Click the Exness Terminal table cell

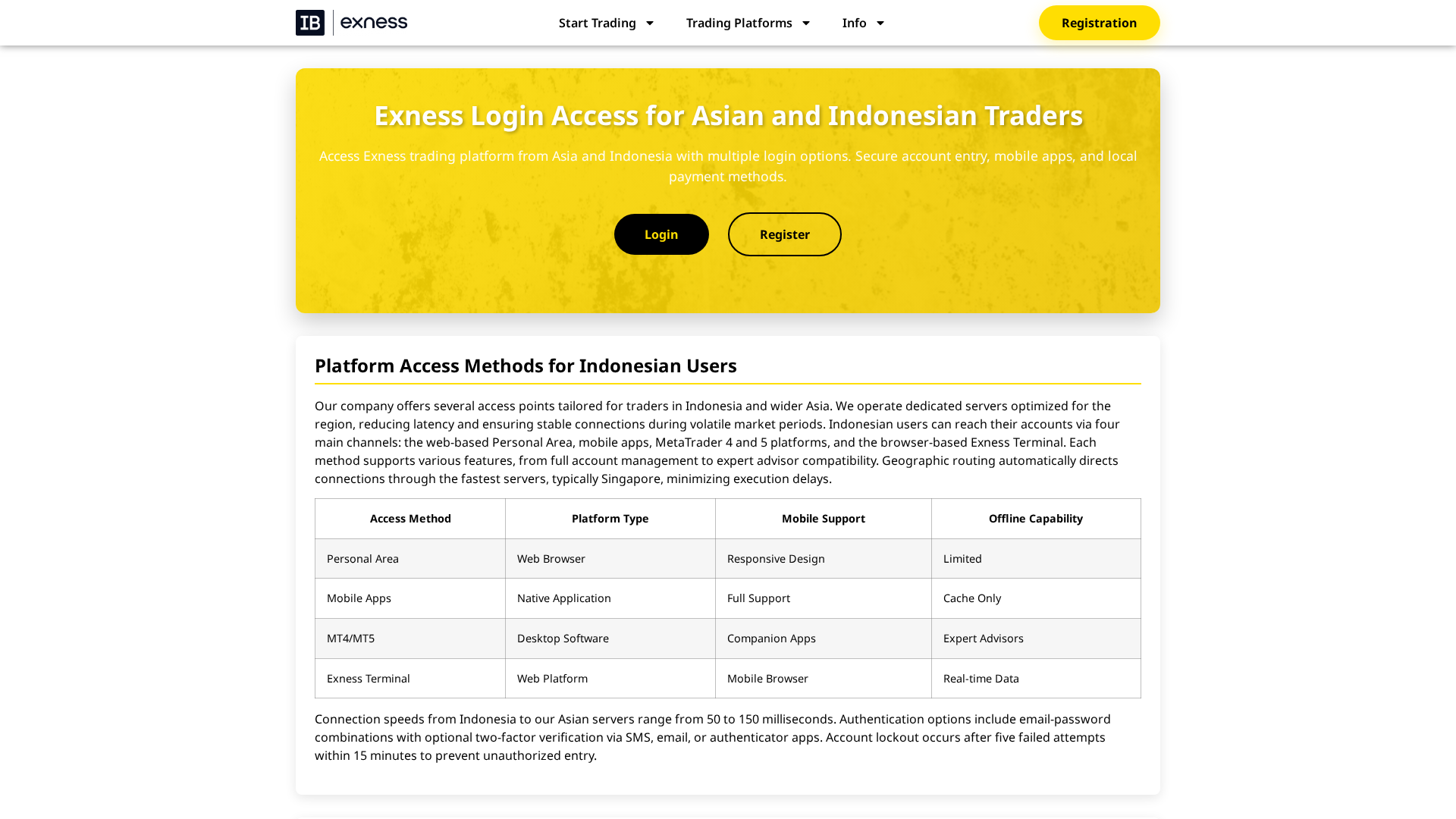[x=410, y=679]
